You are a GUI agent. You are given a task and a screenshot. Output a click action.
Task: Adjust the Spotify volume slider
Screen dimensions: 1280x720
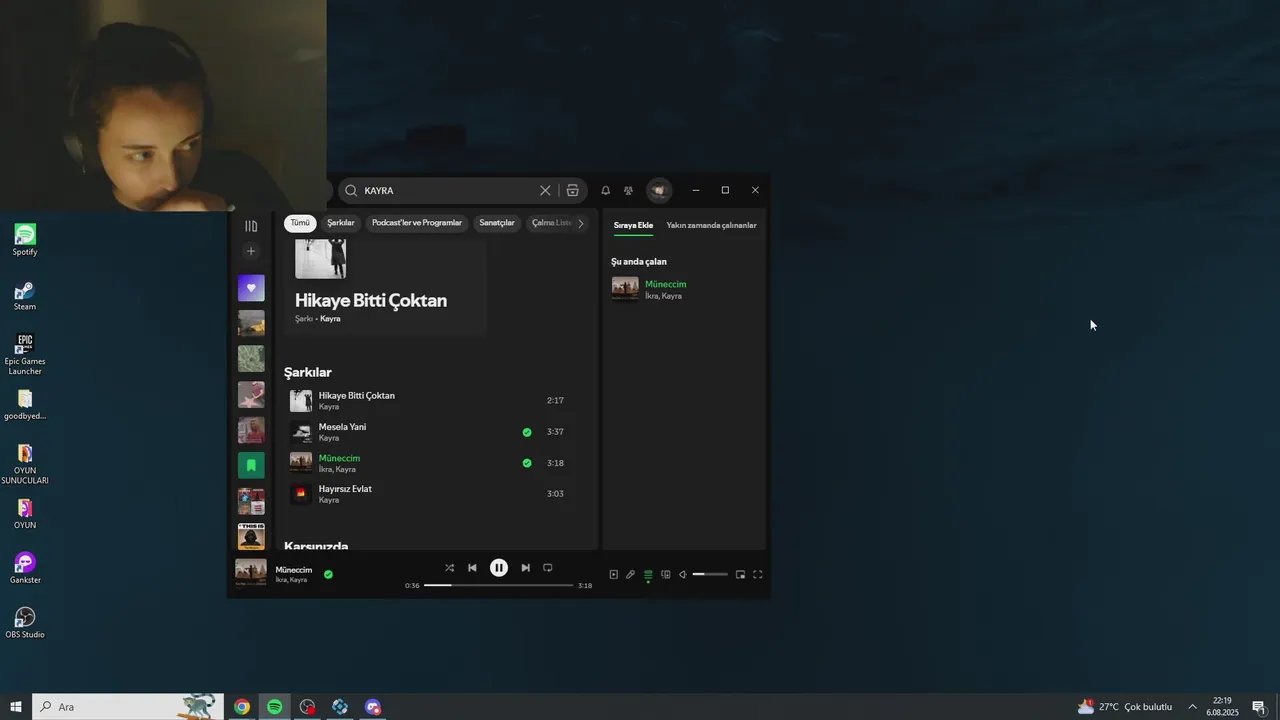coord(710,574)
